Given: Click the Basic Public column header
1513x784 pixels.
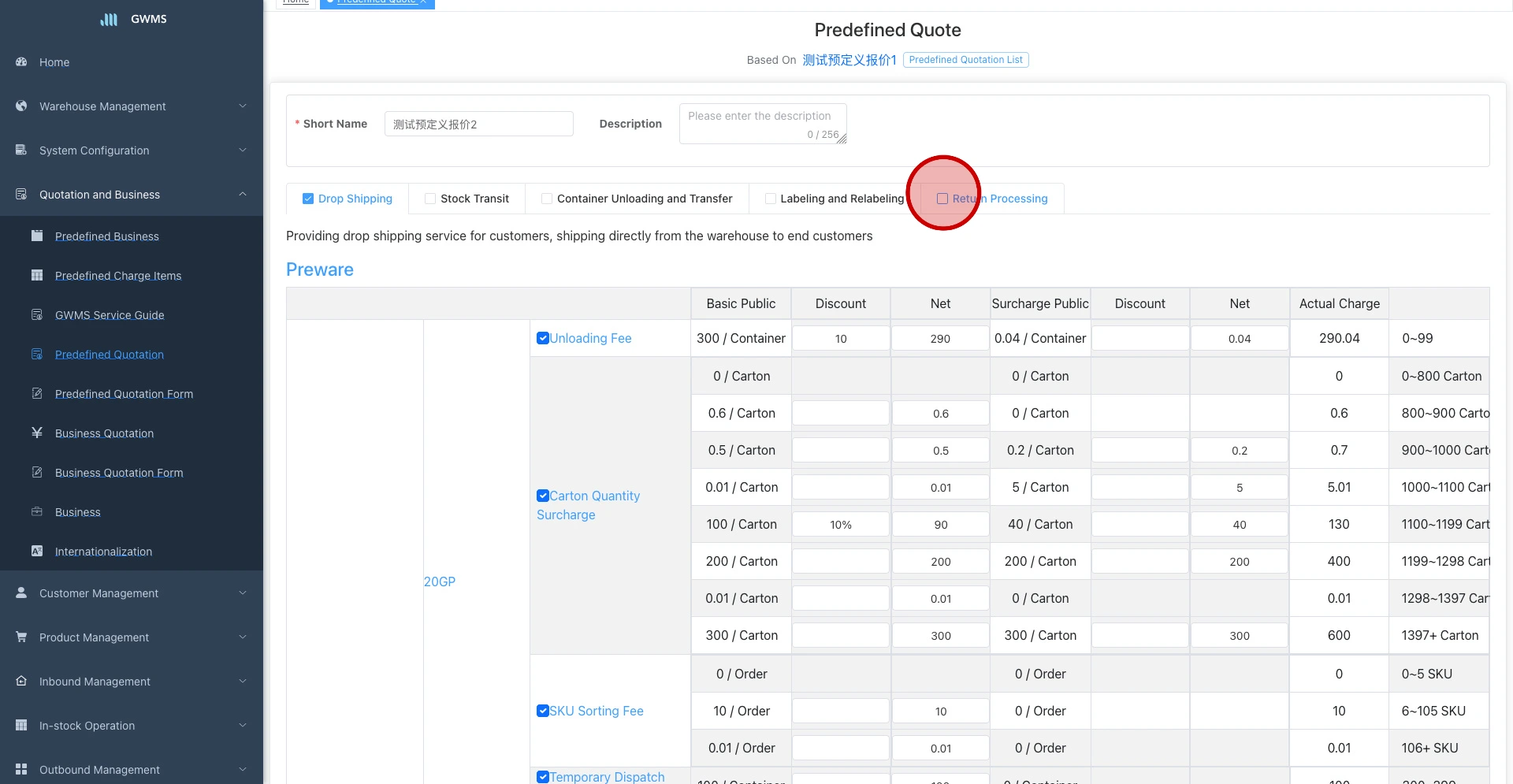Looking at the screenshot, I should click(x=741, y=303).
